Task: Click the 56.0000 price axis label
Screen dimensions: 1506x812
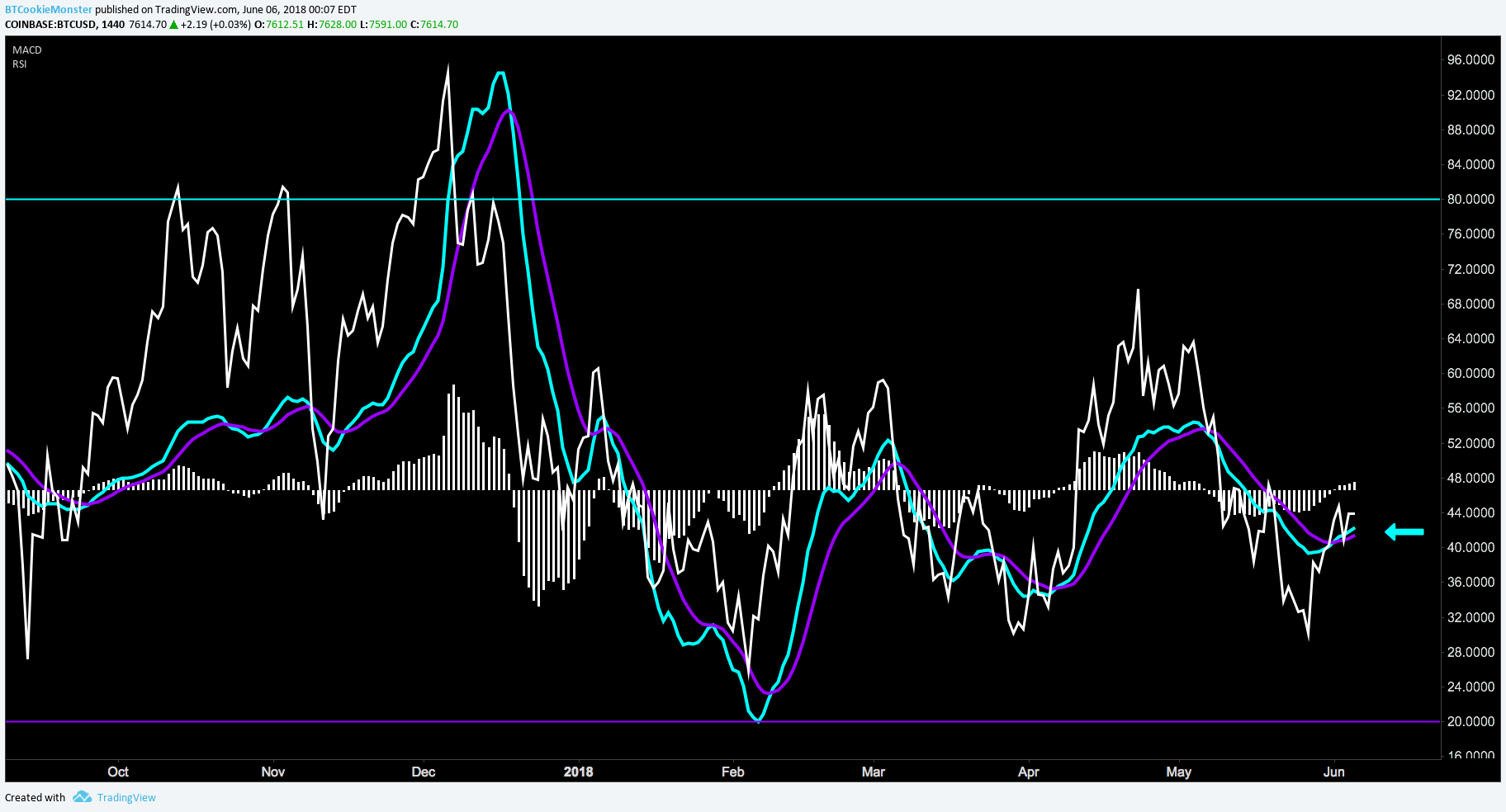Action: tap(1470, 408)
